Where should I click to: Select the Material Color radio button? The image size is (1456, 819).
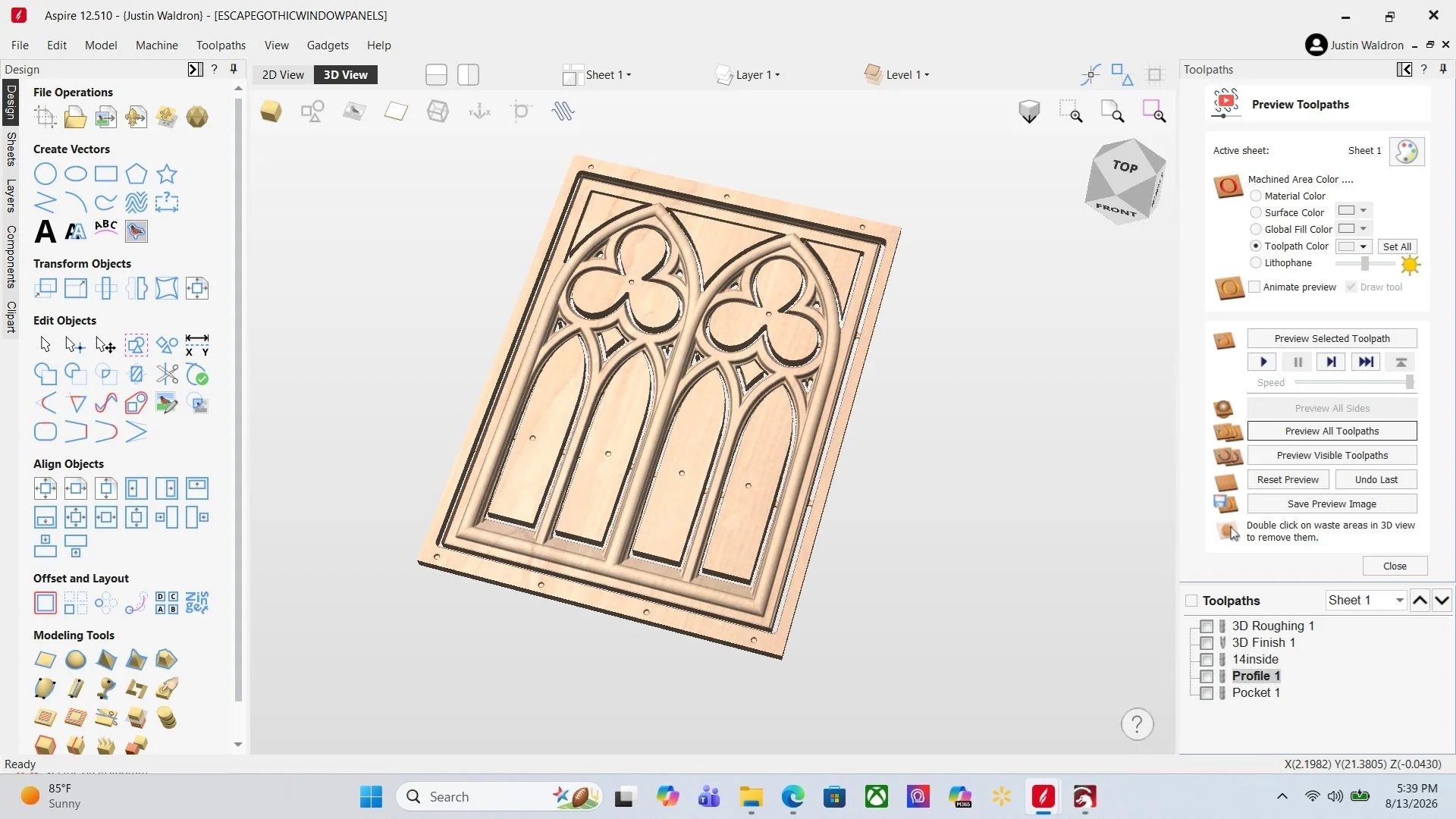coord(1256,196)
